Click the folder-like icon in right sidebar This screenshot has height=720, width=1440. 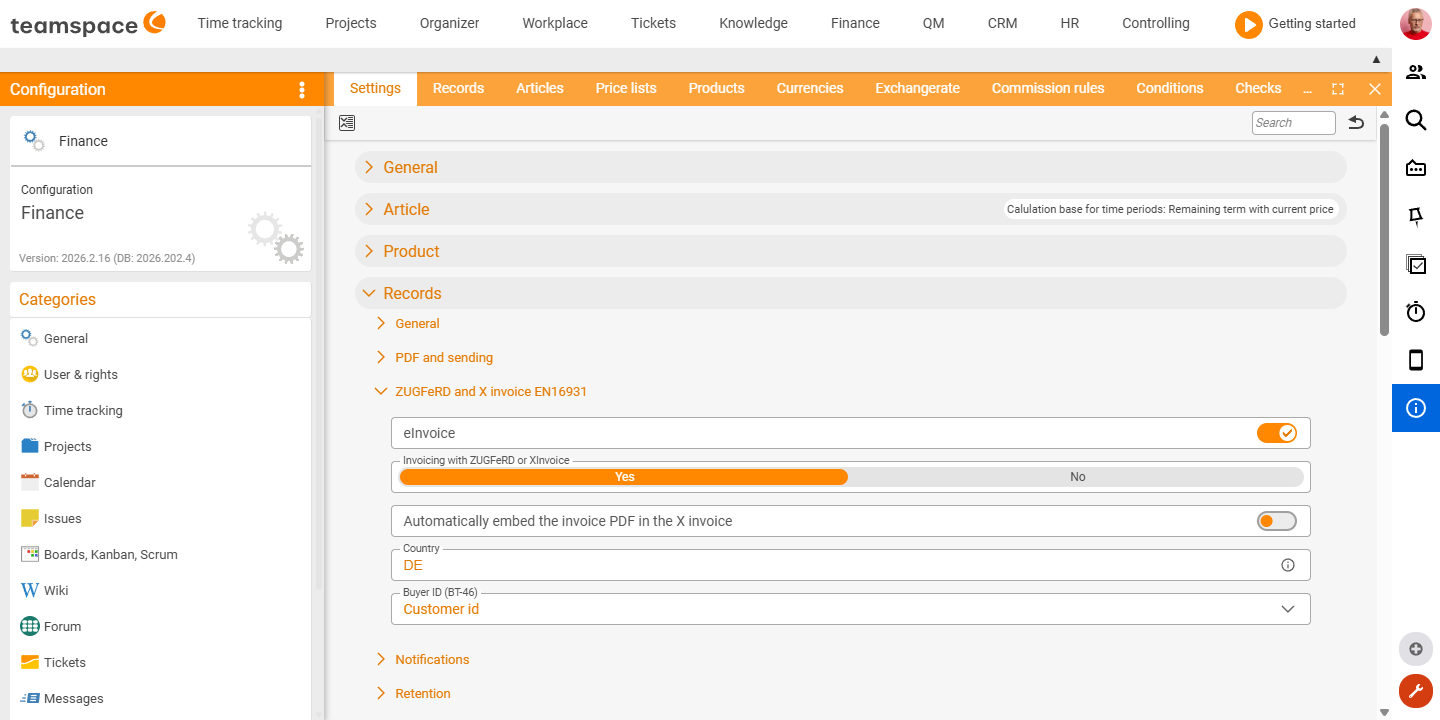coord(1416,168)
